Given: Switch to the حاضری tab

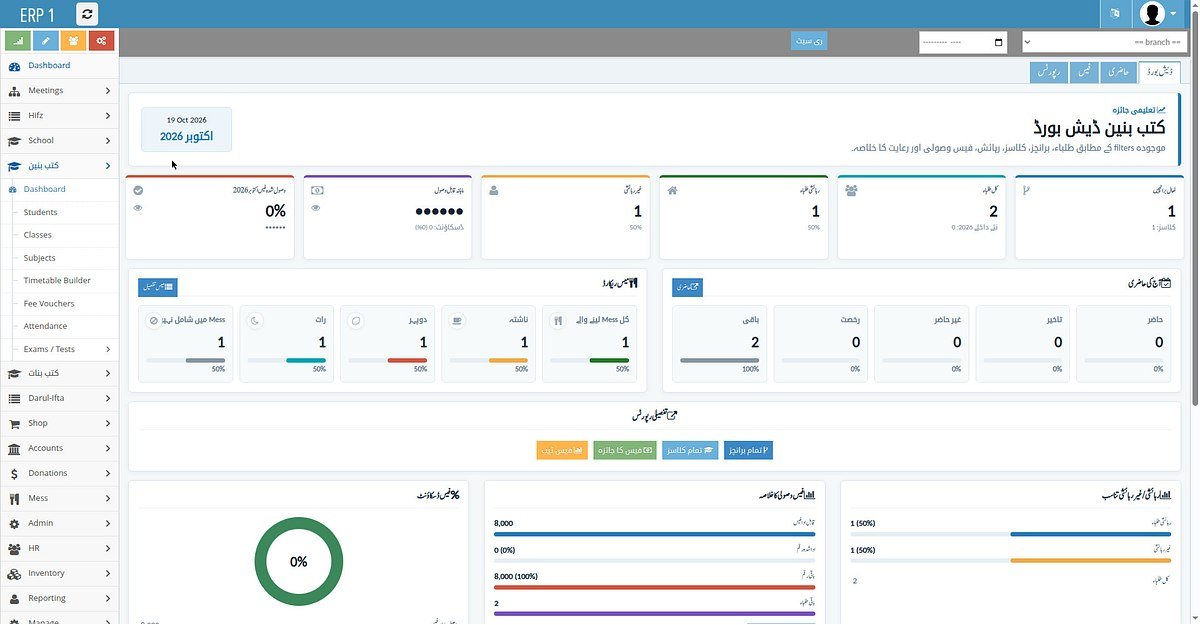Looking at the screenshot, I should coord(1117,72).
